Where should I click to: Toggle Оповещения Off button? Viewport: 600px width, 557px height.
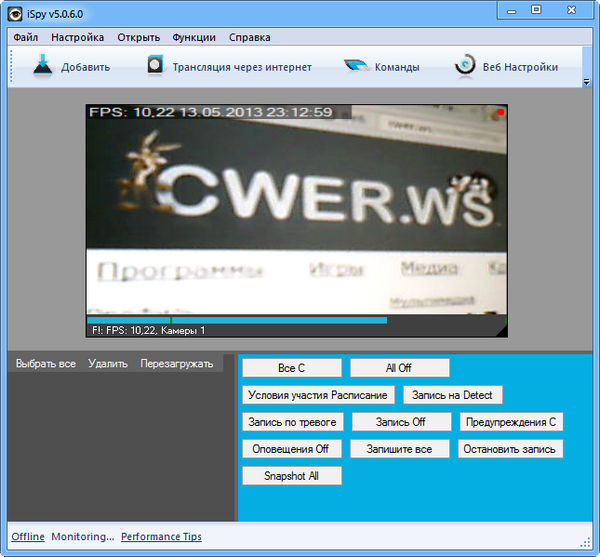pos(291,449)
